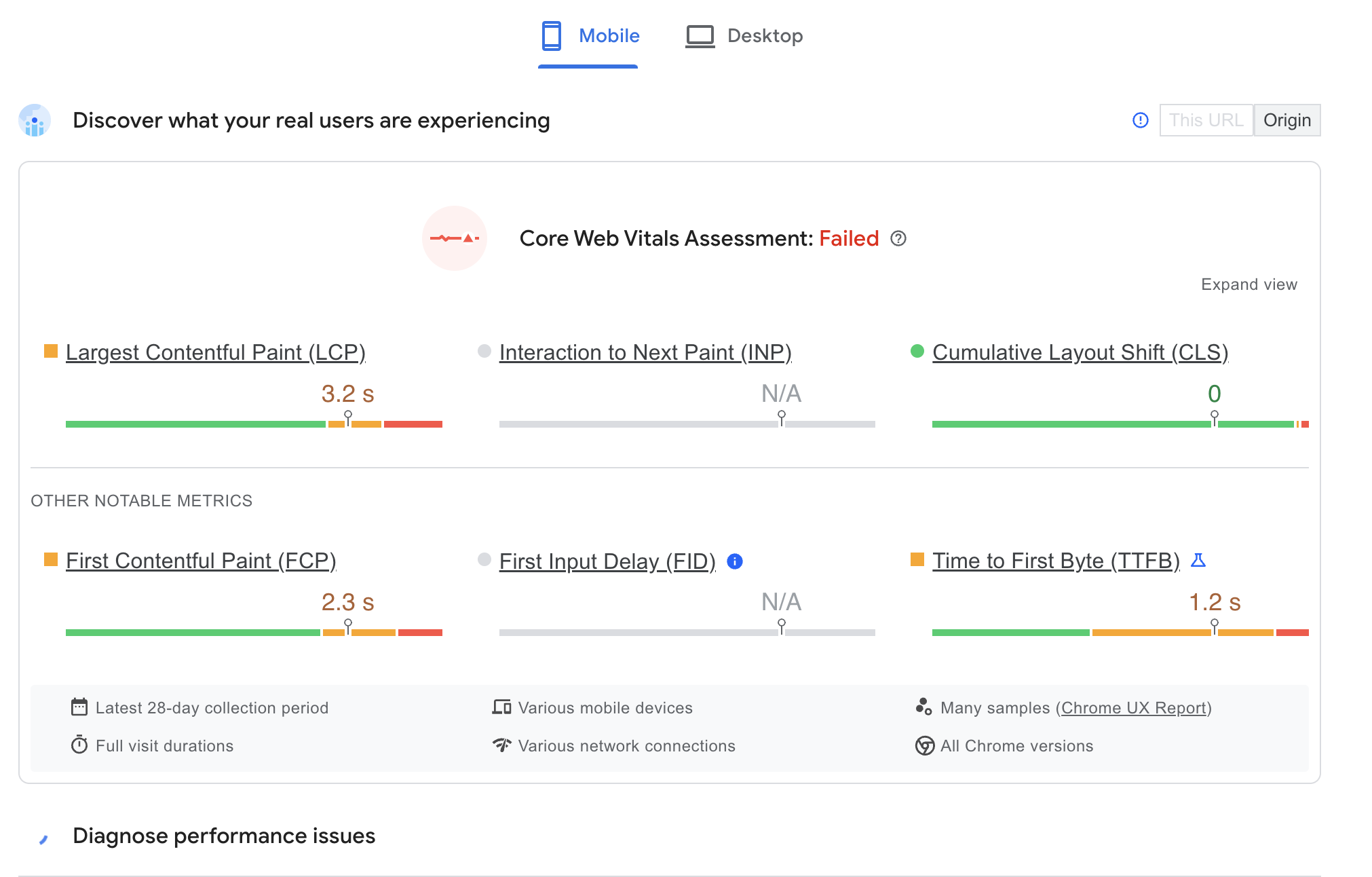The image size is (1372, 877).
Task: Click the orange square next to TTFB
Action: click(917, 559)
